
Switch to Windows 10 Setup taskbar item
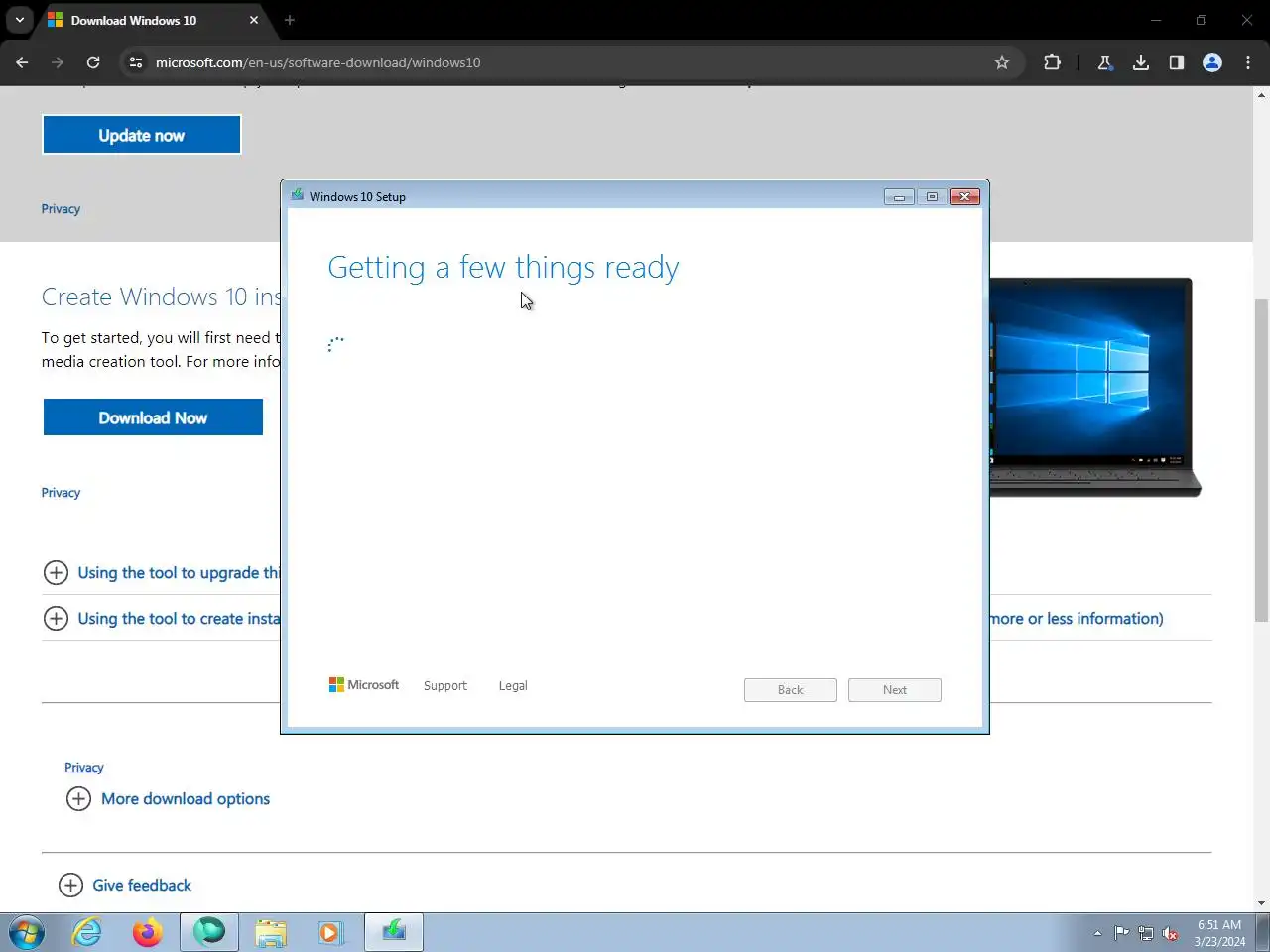(x=394, y=932)
